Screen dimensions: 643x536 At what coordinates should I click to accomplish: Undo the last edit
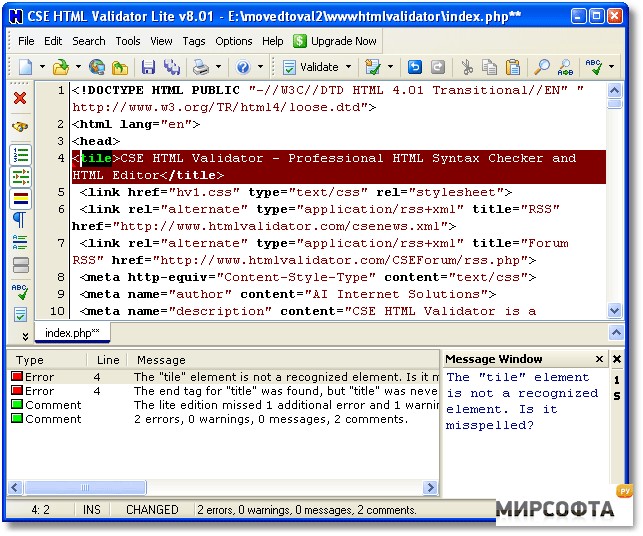point(415,67)
